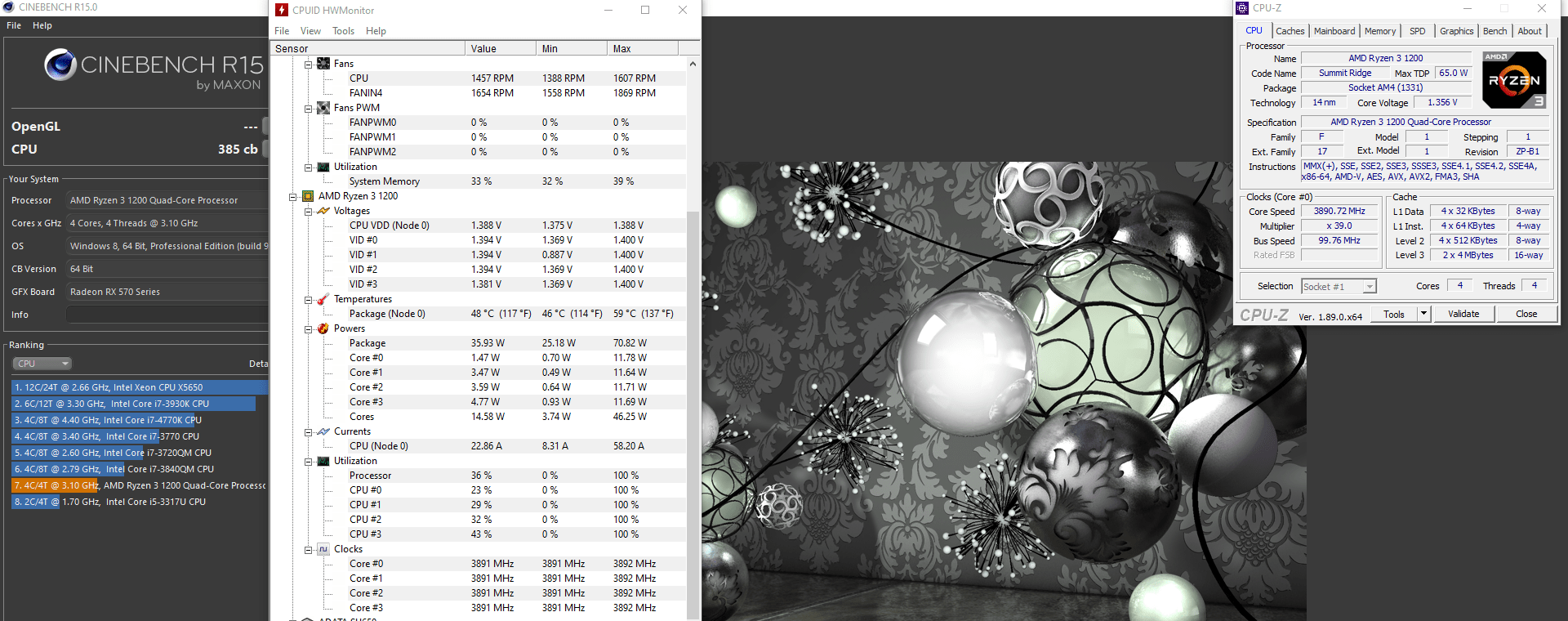Collapse the Fans tree node

click(309, 64)
